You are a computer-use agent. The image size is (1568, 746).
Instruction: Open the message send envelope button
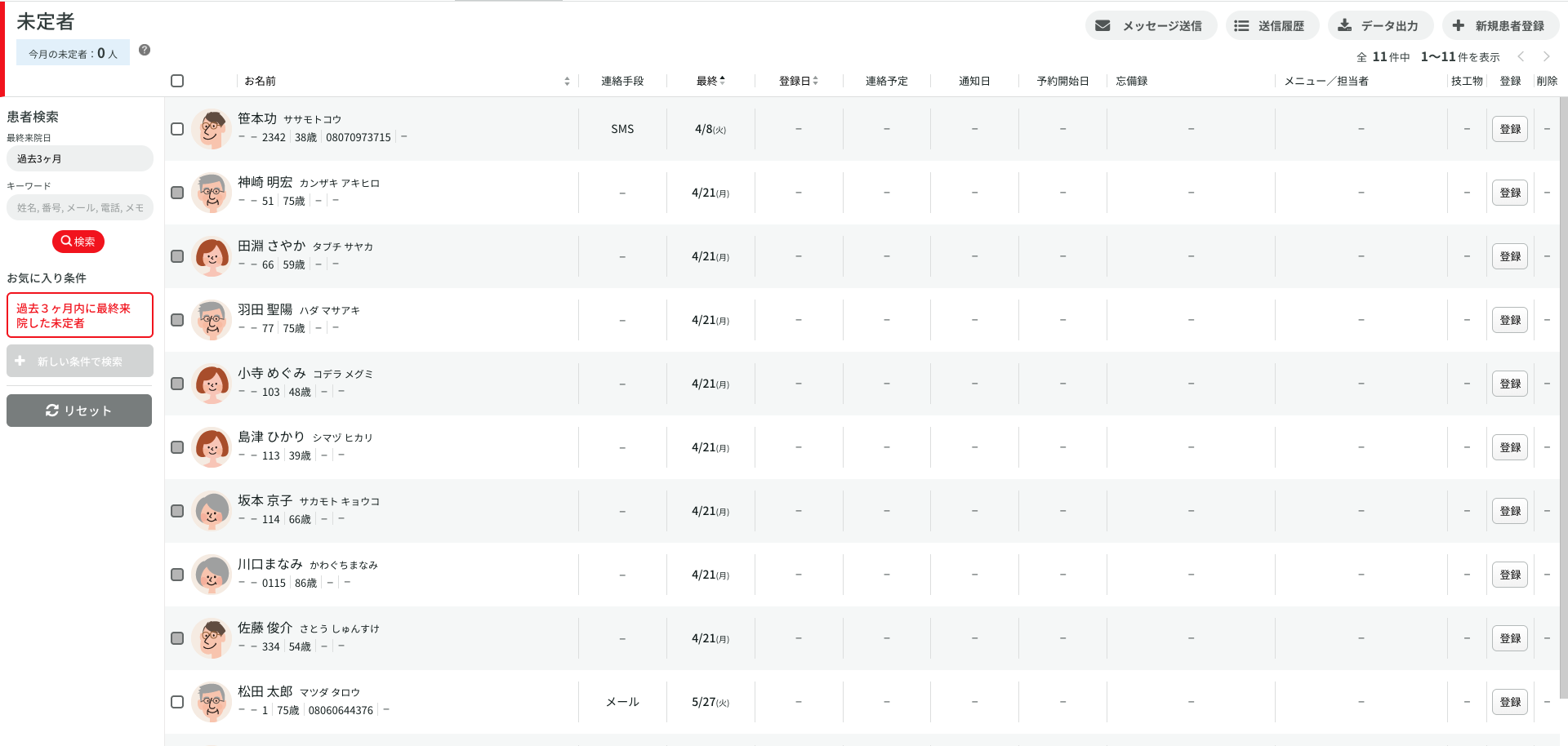1150,26
